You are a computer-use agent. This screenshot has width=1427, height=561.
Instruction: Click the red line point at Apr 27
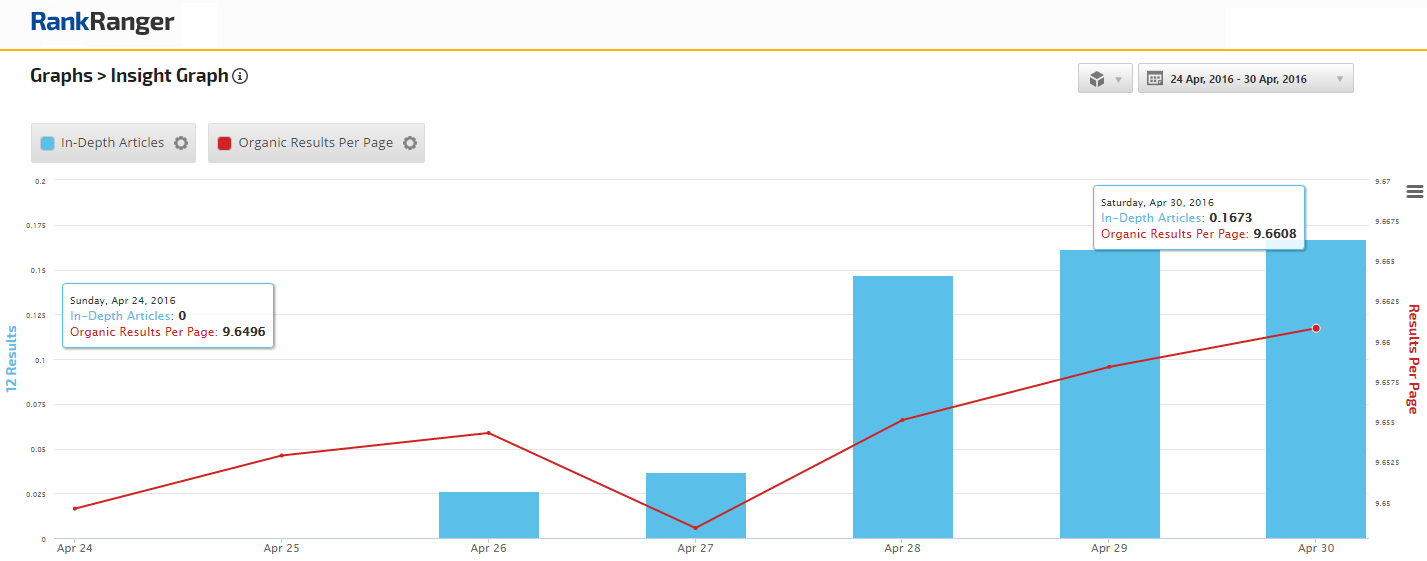pyautogui.click(x=696, y=528)
